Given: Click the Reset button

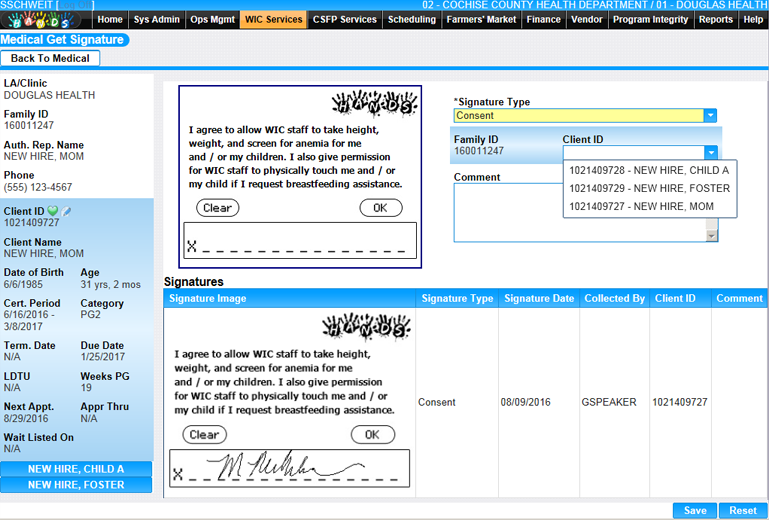Looking at the screenshot, I should (x=742, y=510).
